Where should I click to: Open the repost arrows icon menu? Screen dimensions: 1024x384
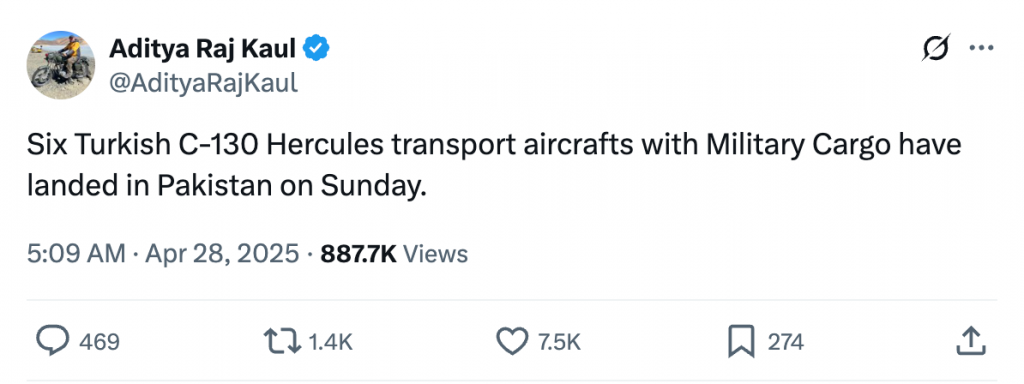[281, 341]
